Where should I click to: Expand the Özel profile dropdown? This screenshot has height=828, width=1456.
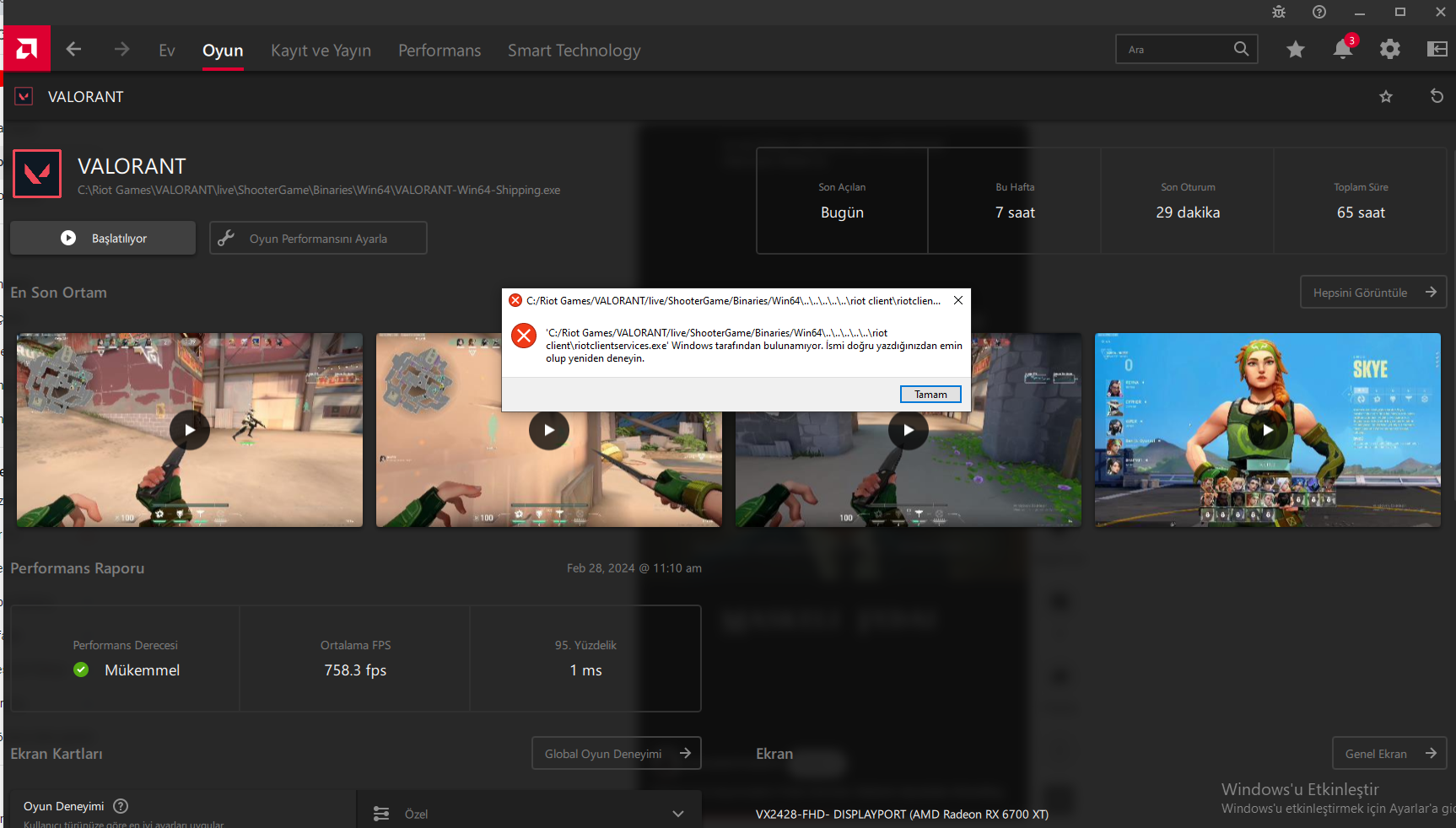coord(529,813)
